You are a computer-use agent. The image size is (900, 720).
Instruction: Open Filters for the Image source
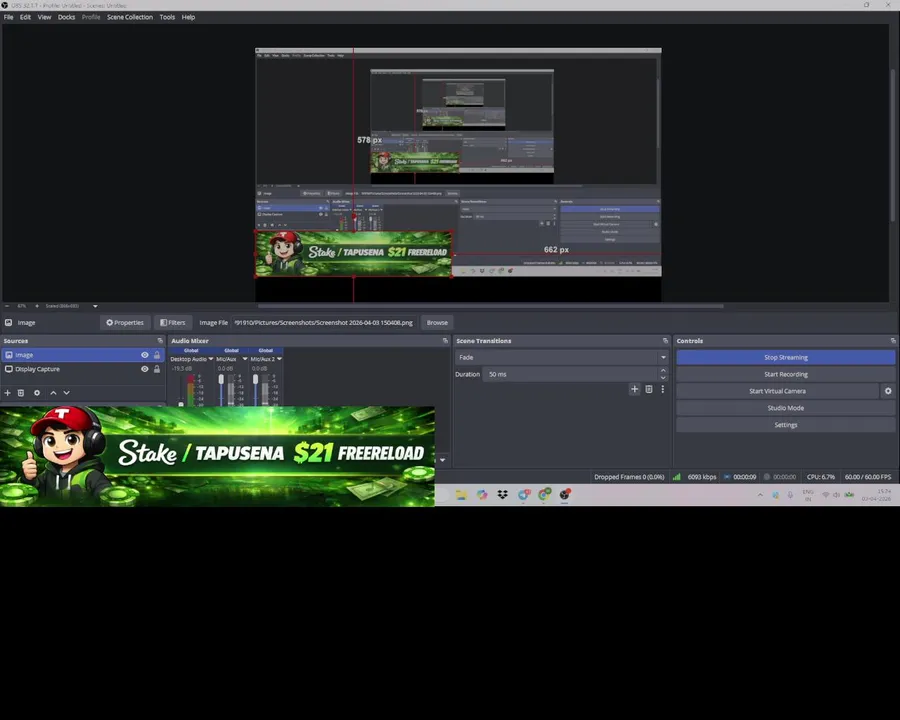pos(173,323)
